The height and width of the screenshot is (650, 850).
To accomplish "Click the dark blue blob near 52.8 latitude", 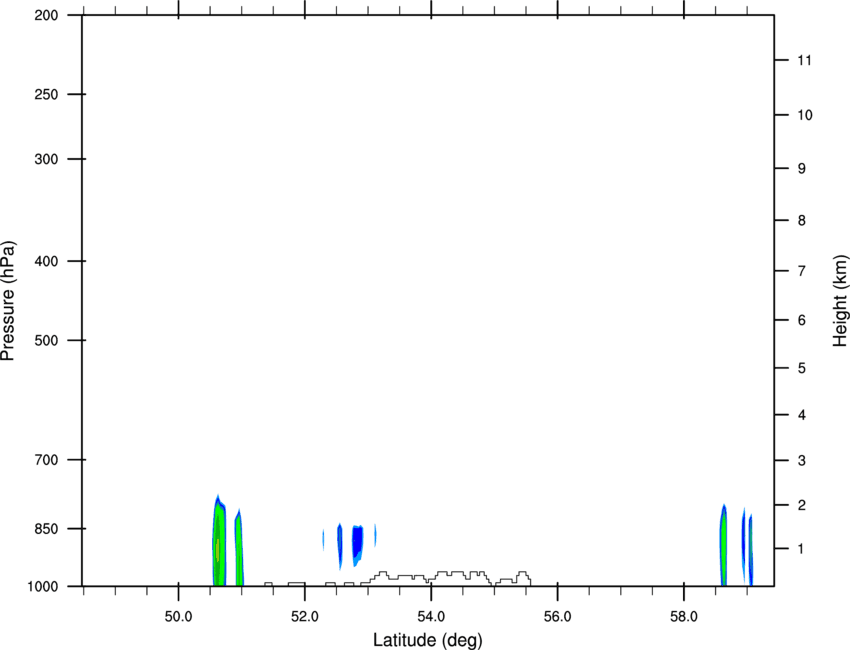I will coord(357,545).
